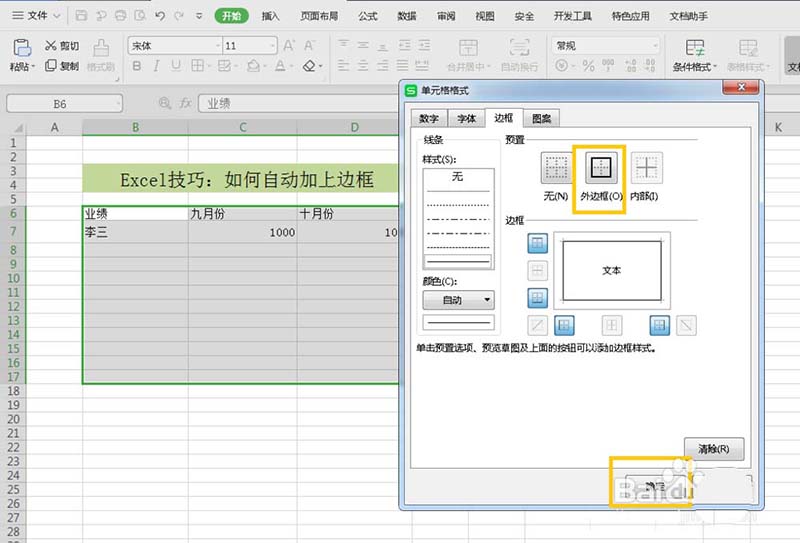Select the Inside (内部) border preset
This screenshot has width=800, height=543.
point(646,168)
